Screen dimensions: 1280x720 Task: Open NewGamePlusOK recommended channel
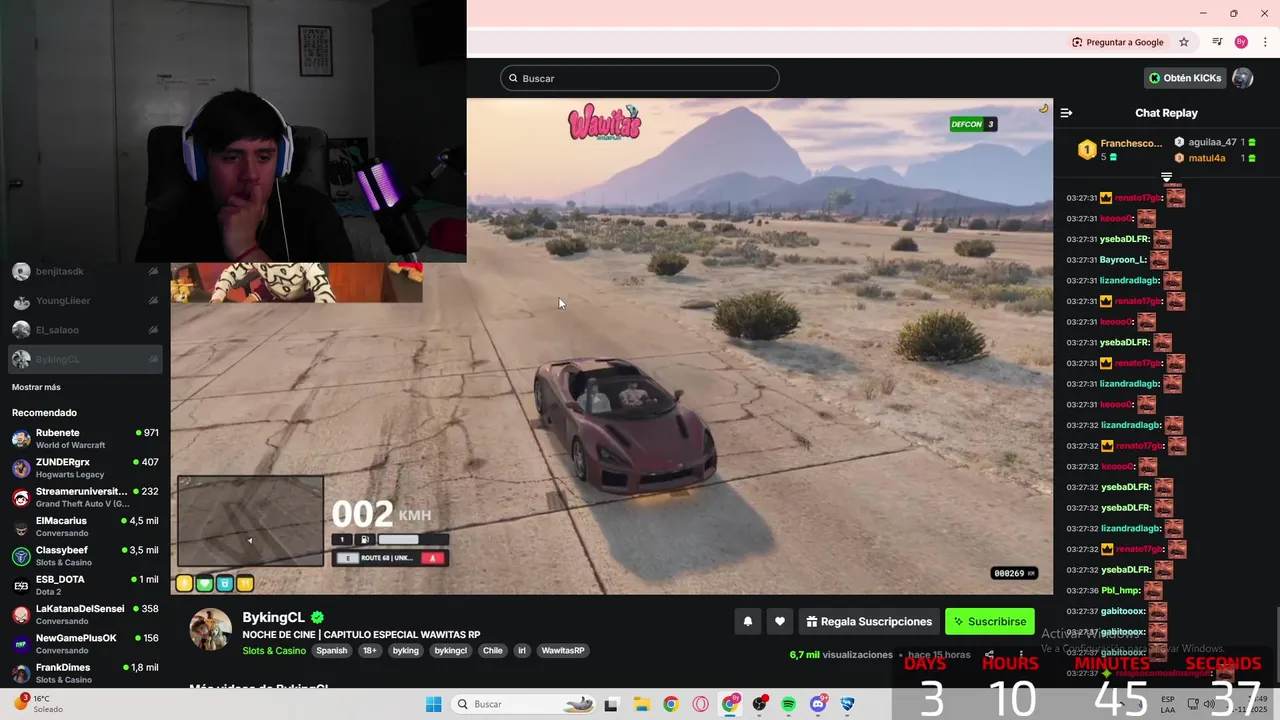85,643
